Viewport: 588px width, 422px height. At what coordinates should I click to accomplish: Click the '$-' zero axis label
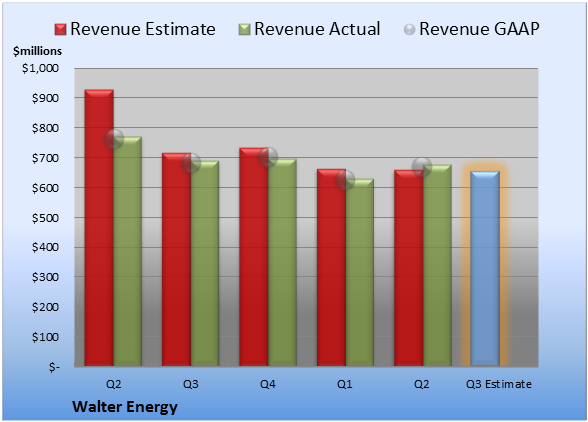click(54, 367)
